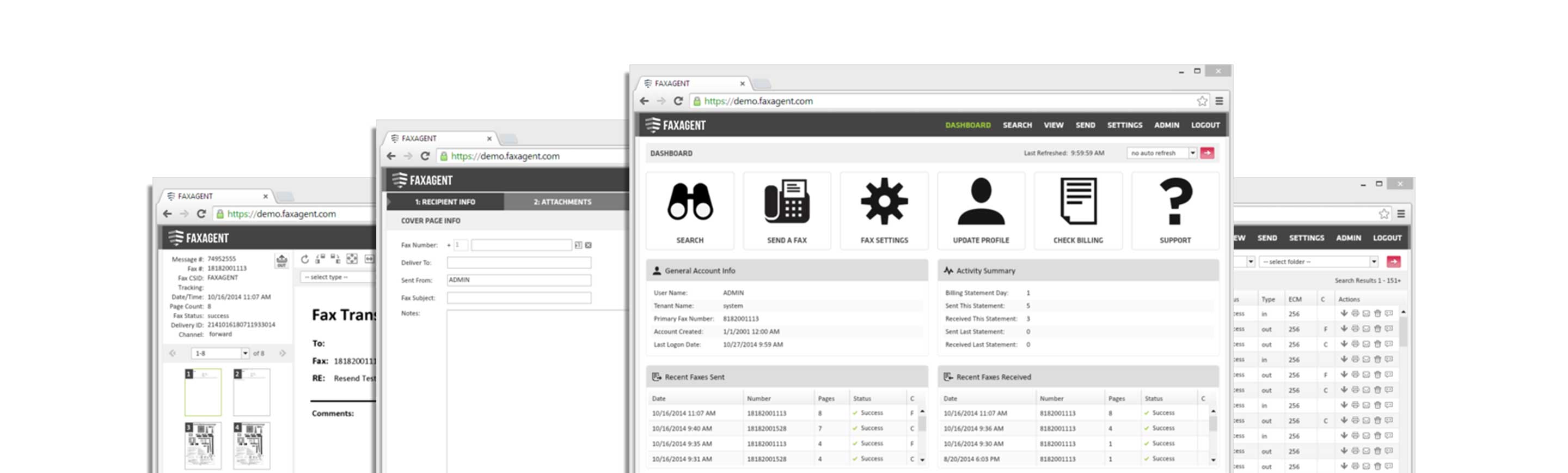The width and height of the screenshot is (1568, 473).
Task: Add a comment to the first search result row
Action: pos(1389,313)
